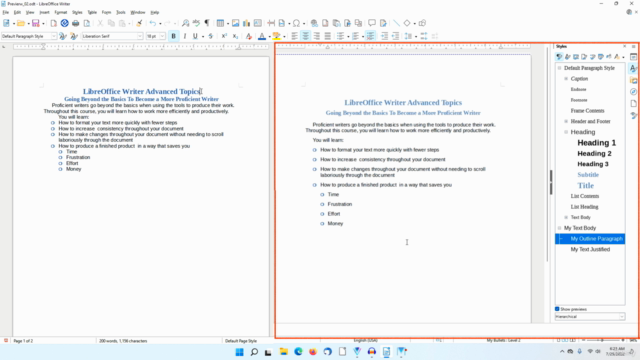This screenshot has width=640, height=360.
Task: Select the Subtitle style entry
Action: [x=588, y=175]
